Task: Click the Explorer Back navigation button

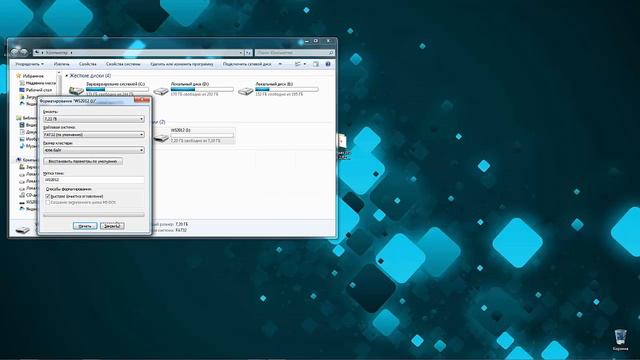Action: [x=15, y=52]
